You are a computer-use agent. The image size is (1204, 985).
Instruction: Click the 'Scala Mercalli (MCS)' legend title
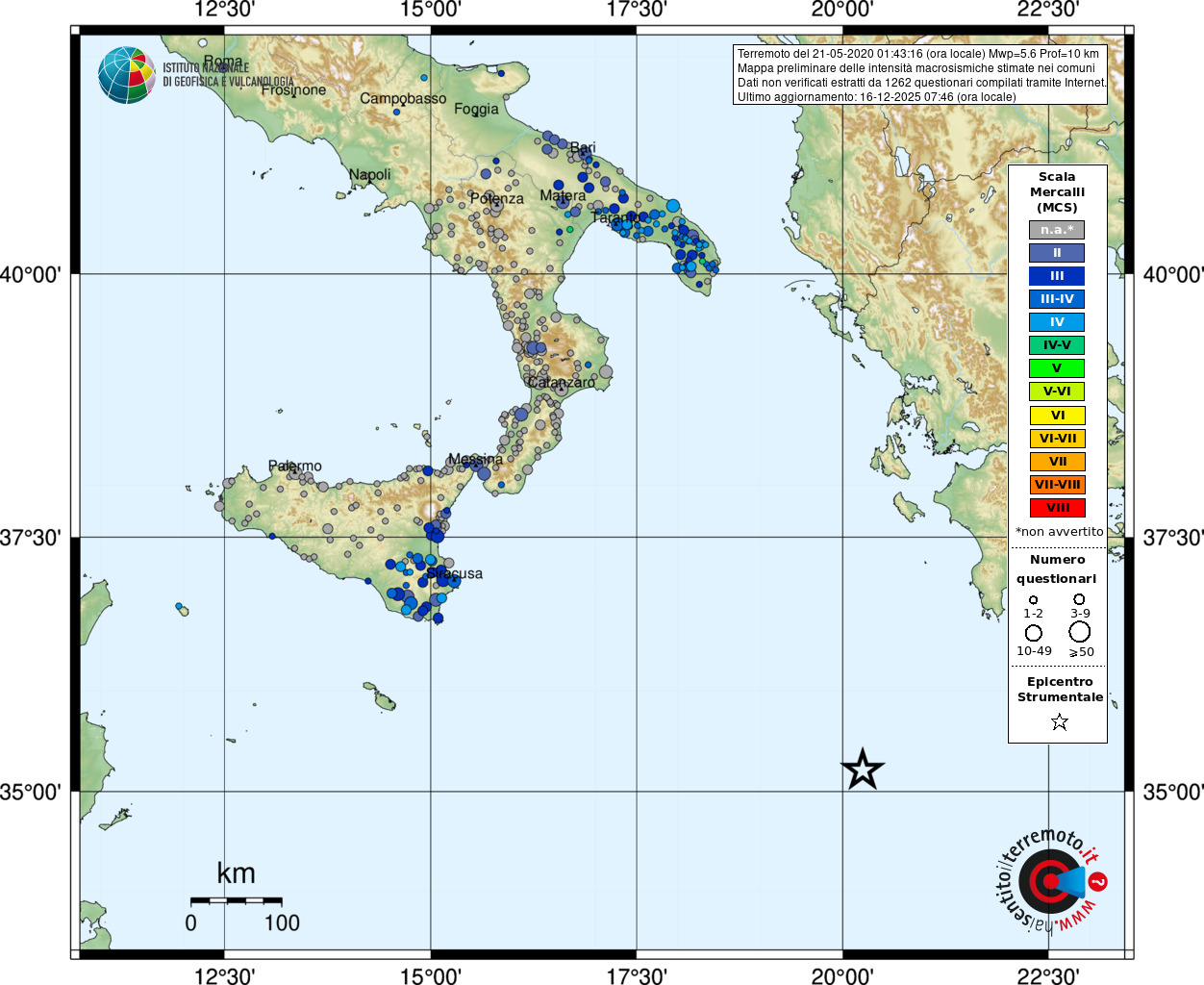click(1057, 191)
